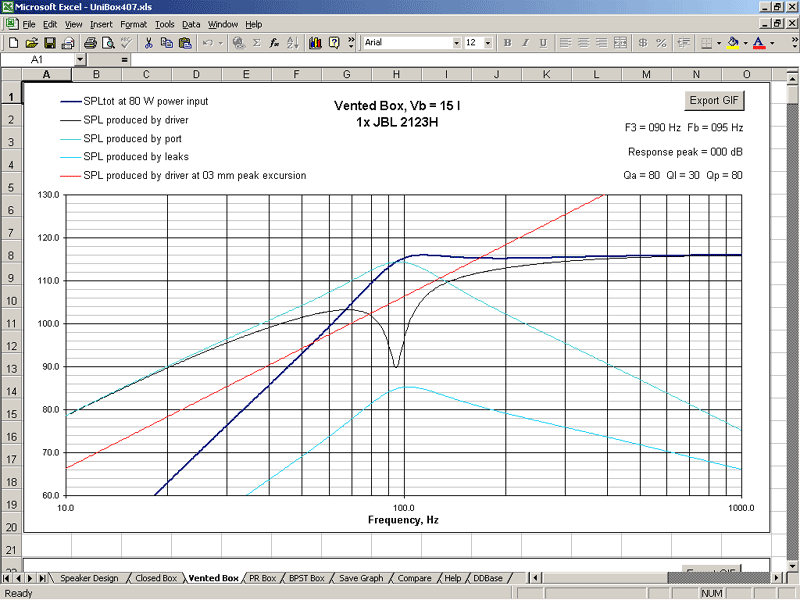Screen dimensions: 800x600
Task: Apply Center alignment icon
Action: point(584,43)
